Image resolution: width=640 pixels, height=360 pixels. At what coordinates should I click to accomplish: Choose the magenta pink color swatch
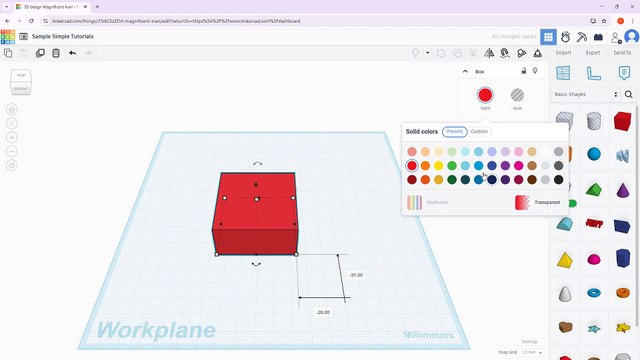(518, 166)
